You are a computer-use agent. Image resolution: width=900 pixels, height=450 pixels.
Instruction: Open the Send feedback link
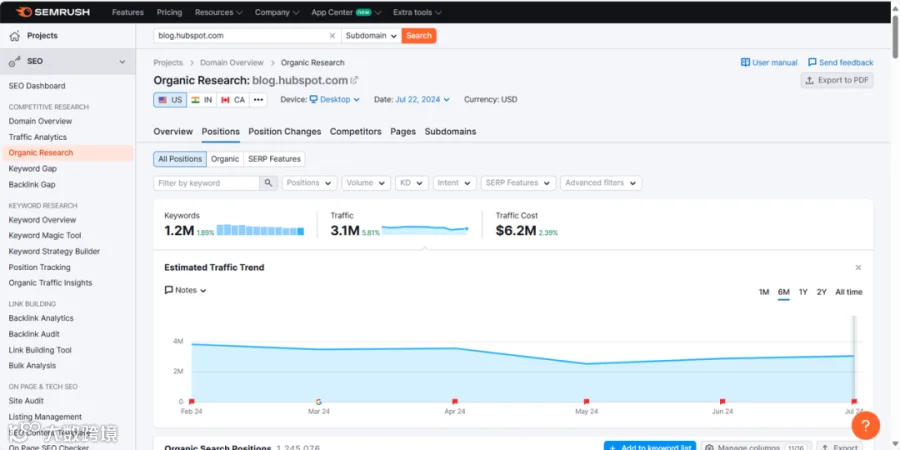(840, 63)
